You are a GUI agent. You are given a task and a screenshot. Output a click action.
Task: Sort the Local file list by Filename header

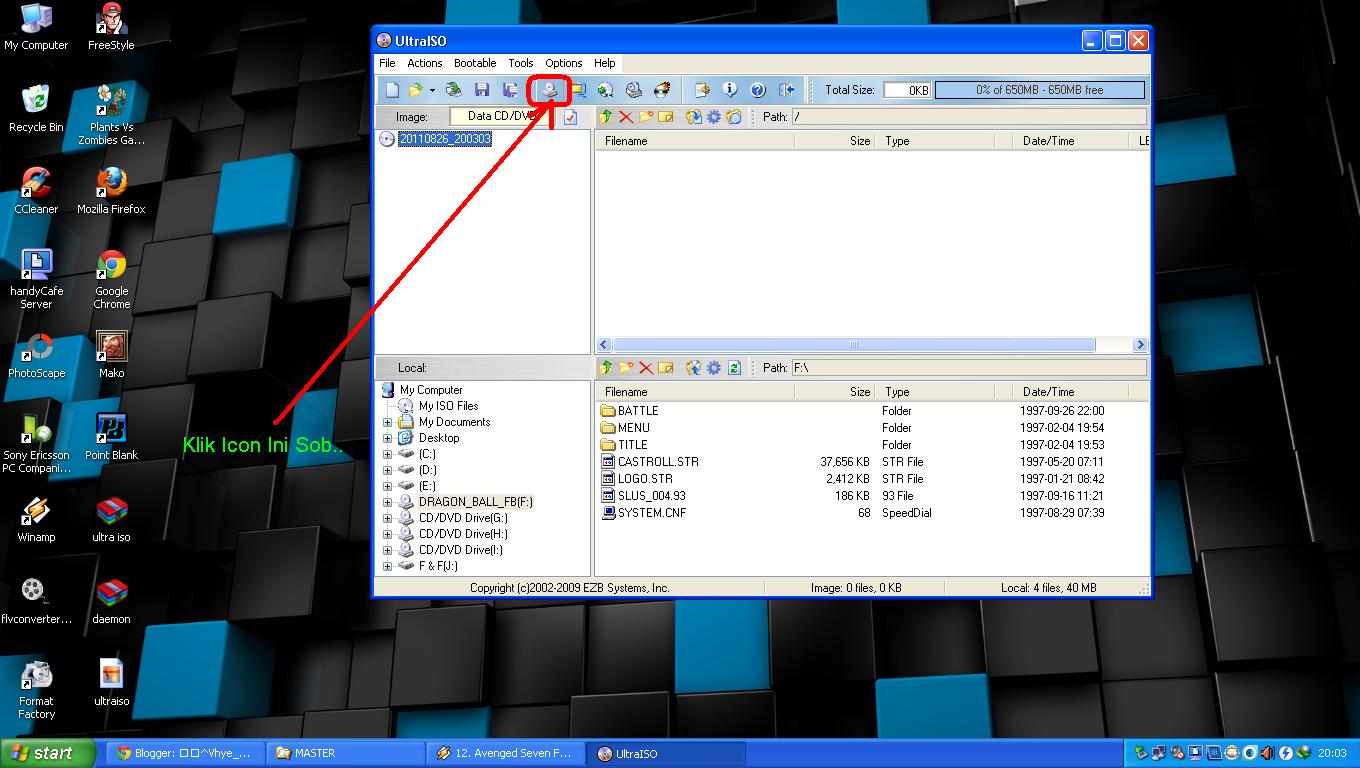pyautogui.click(x=697, y=392)
